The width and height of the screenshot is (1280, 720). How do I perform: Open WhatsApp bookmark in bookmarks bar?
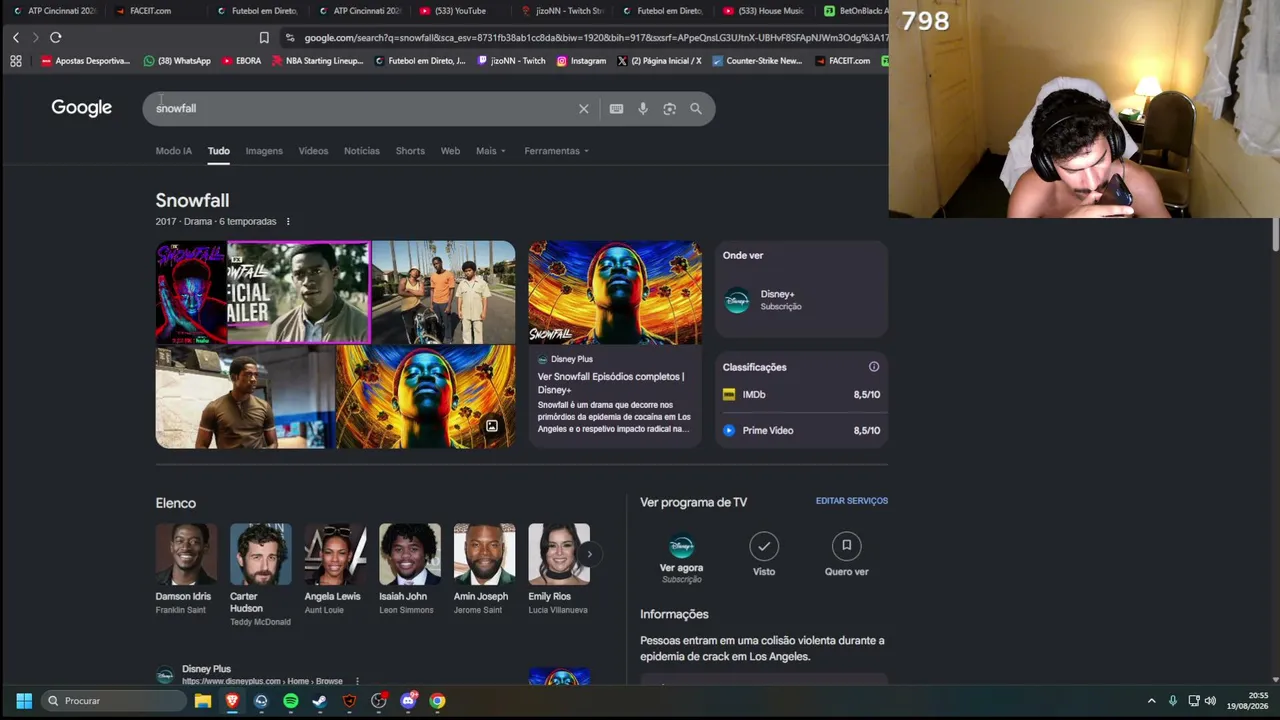177,61
